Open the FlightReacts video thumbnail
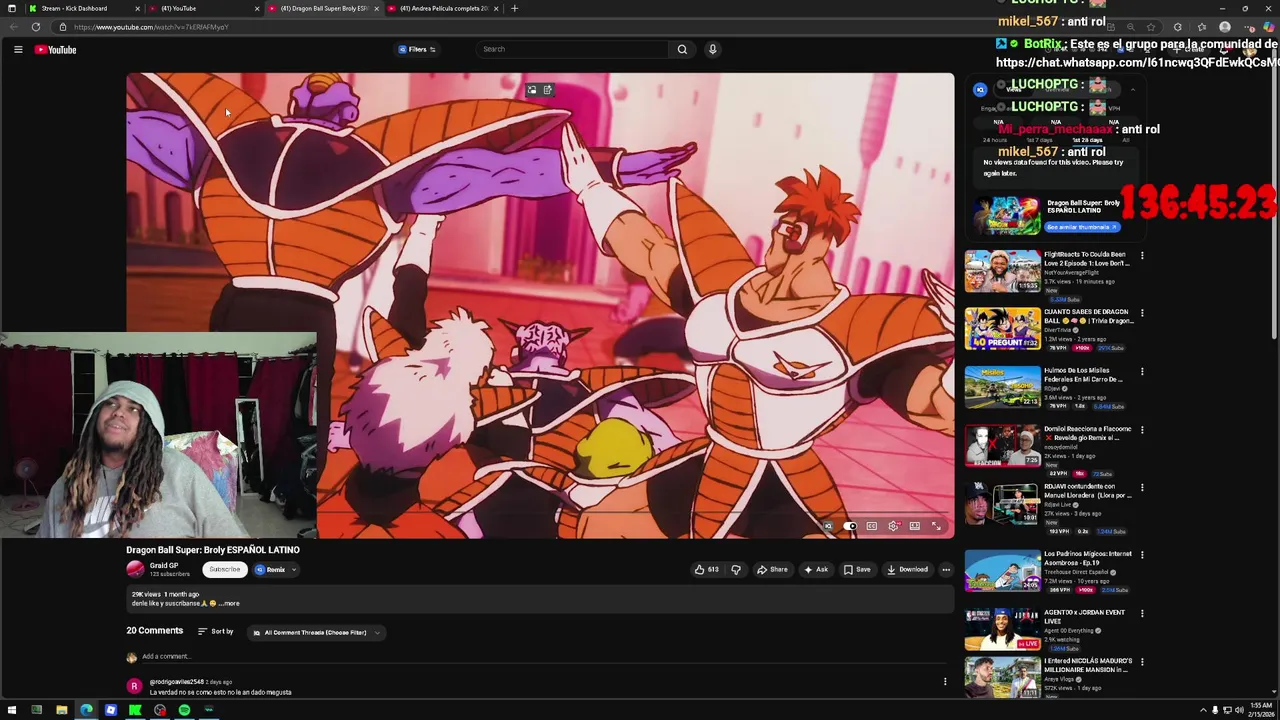Viewport: 1280px width, 720px height. point(1002,270)
